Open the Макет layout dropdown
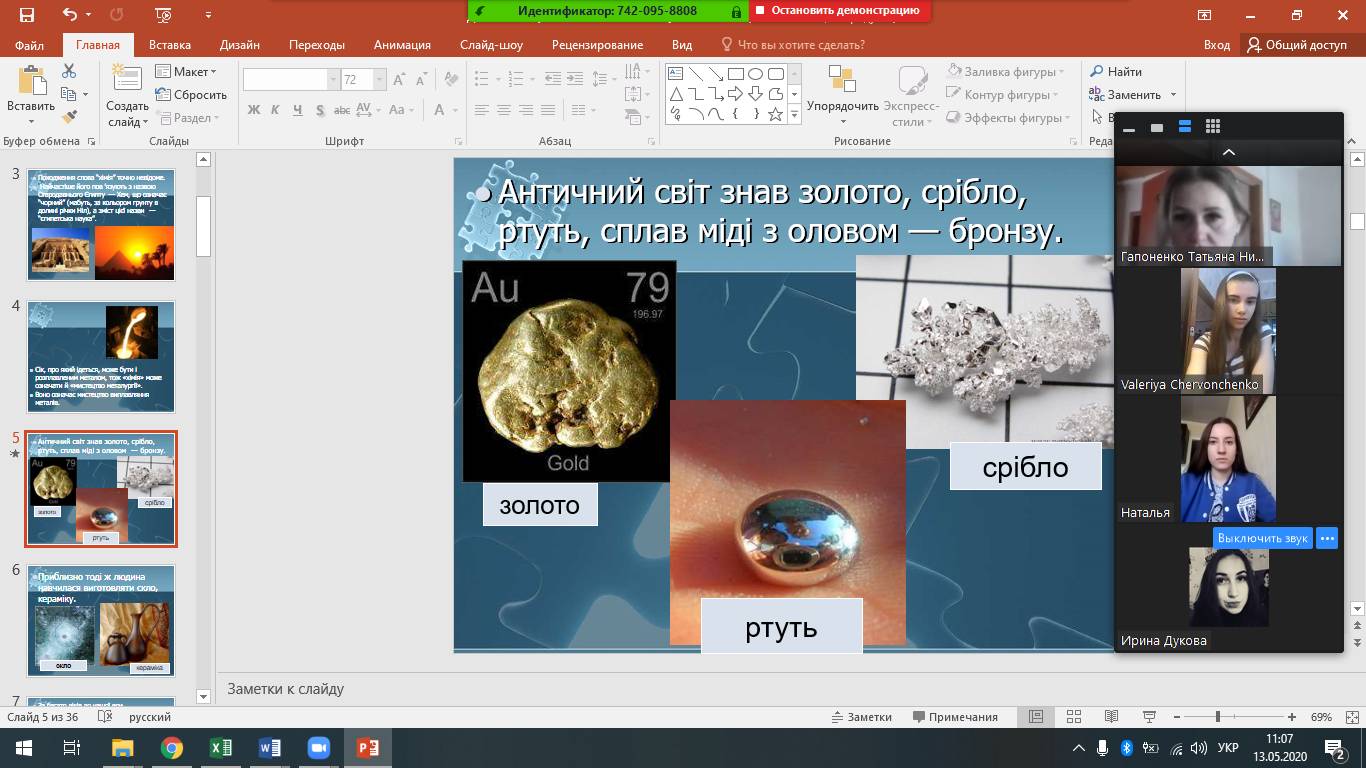Viewport: 1366px width, 768px height. coord(186,72)
